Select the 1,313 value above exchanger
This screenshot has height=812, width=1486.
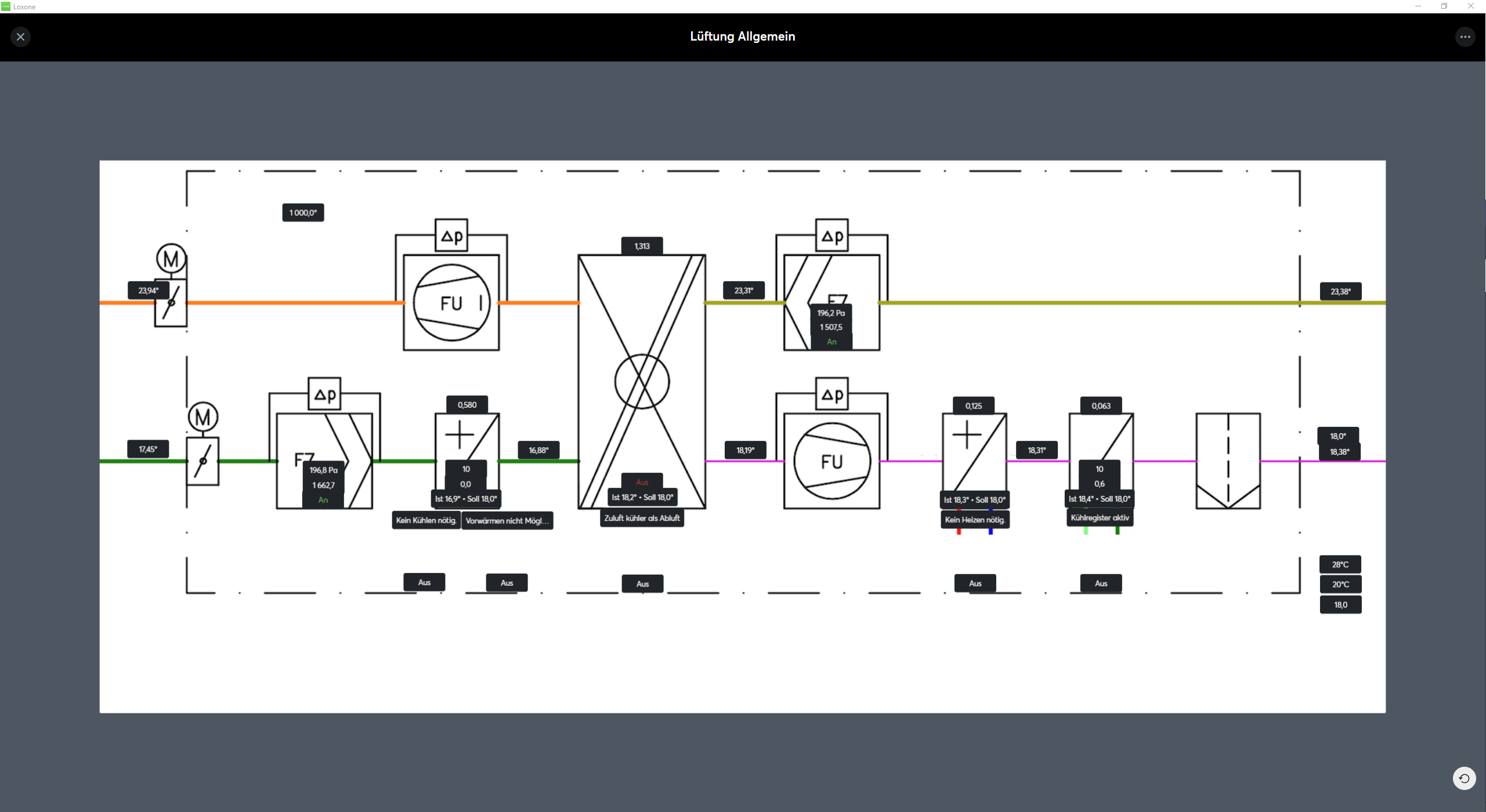(x=642, y=246)
